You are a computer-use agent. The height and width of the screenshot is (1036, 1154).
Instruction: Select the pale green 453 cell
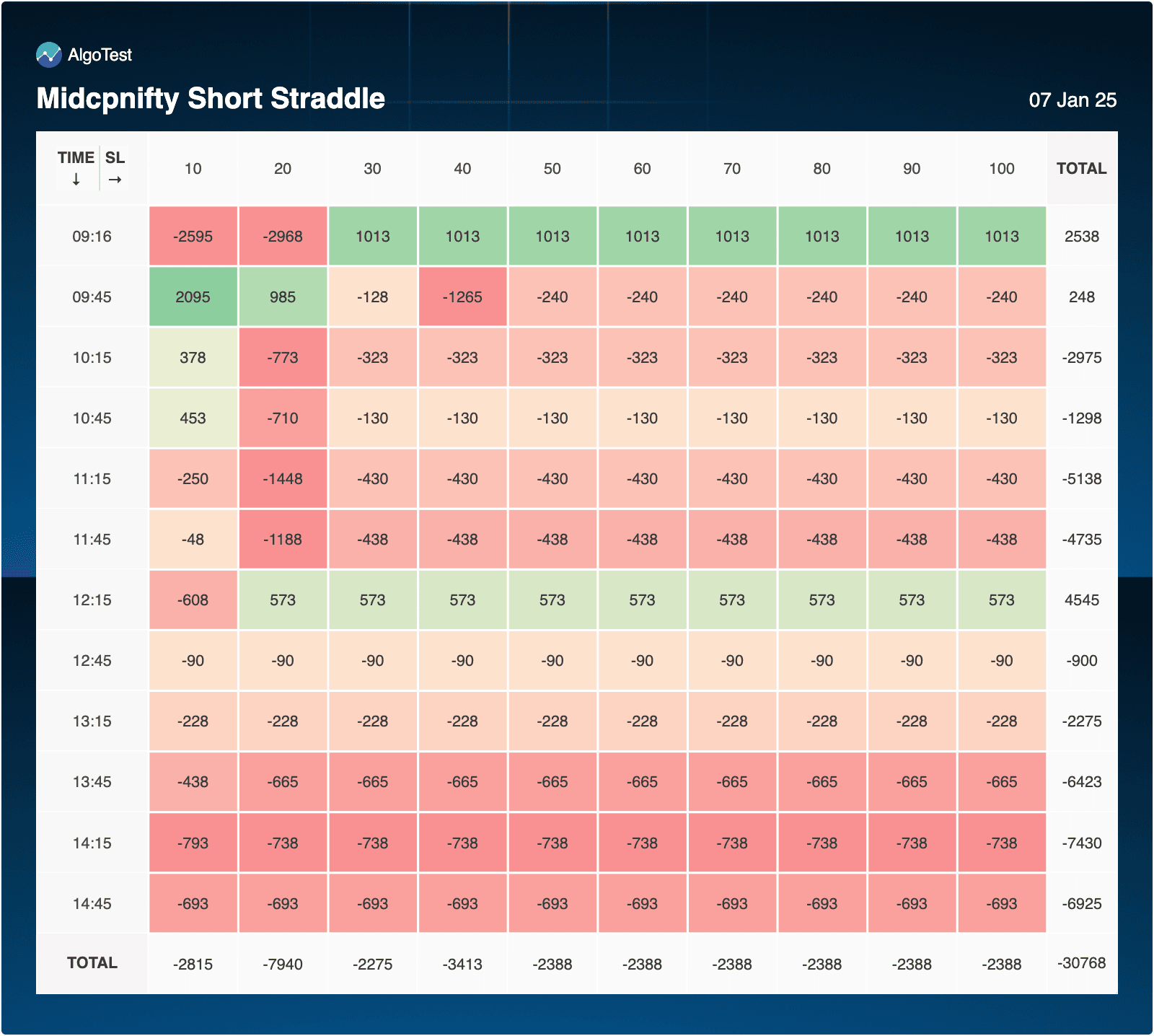click(193, 418)
